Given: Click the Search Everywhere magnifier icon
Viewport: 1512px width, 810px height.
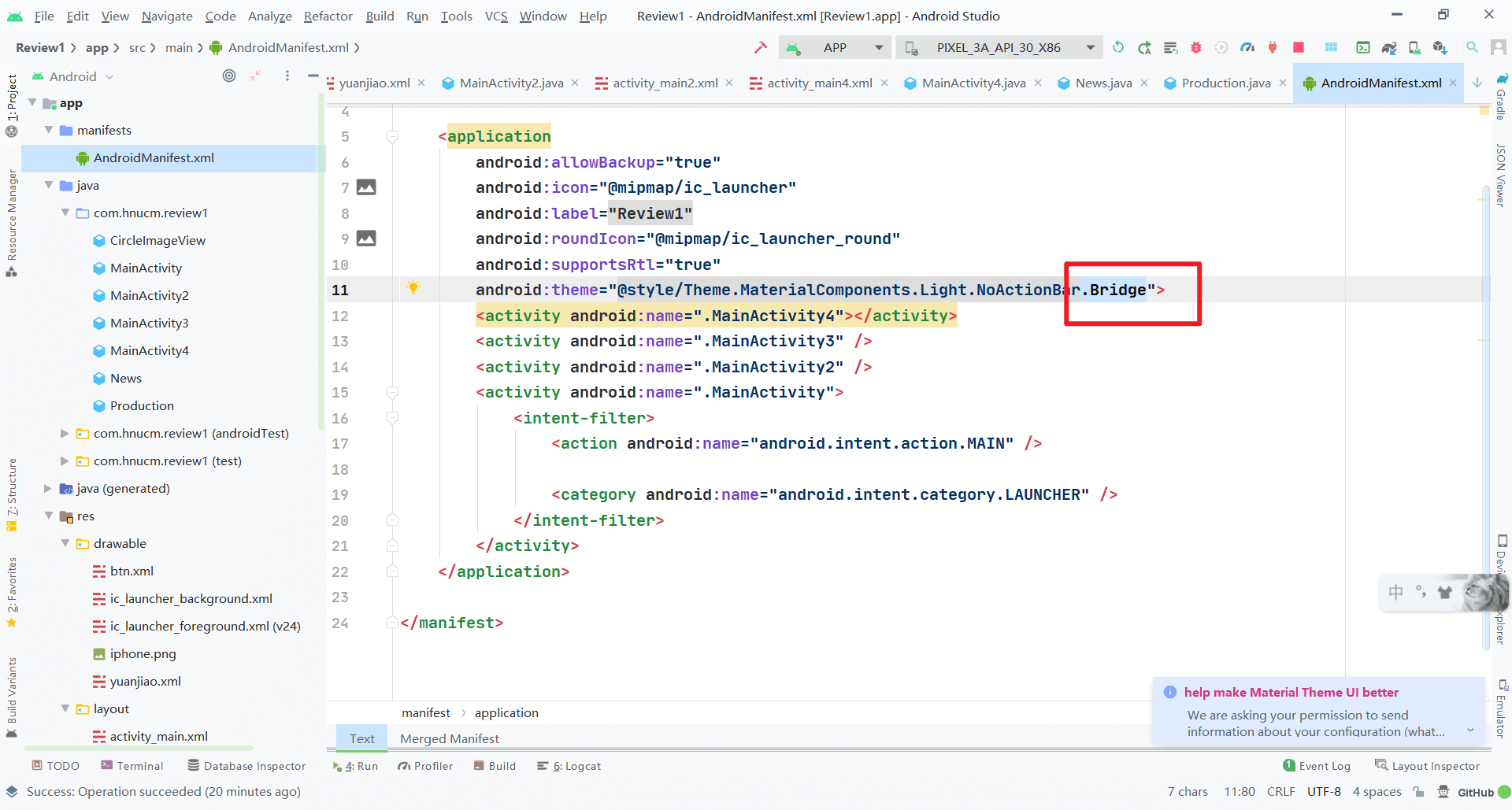Looking at the screenshot, I should click(x=1471, y=48).
